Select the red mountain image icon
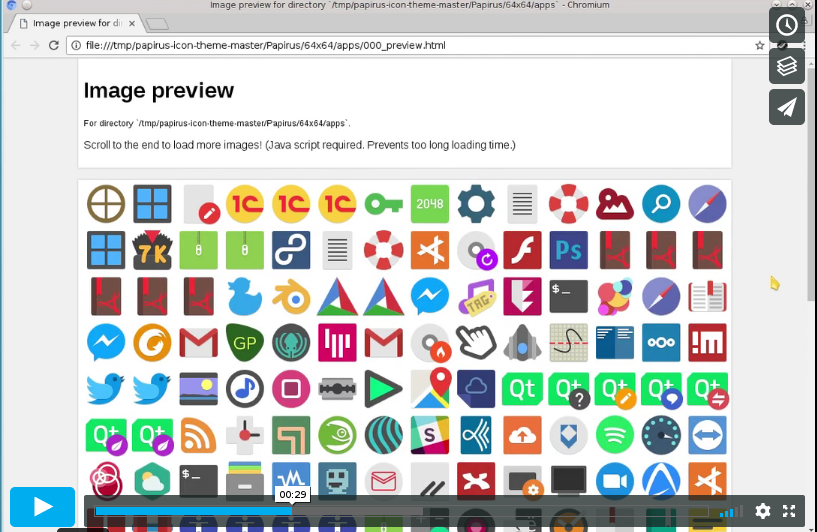 615,204
